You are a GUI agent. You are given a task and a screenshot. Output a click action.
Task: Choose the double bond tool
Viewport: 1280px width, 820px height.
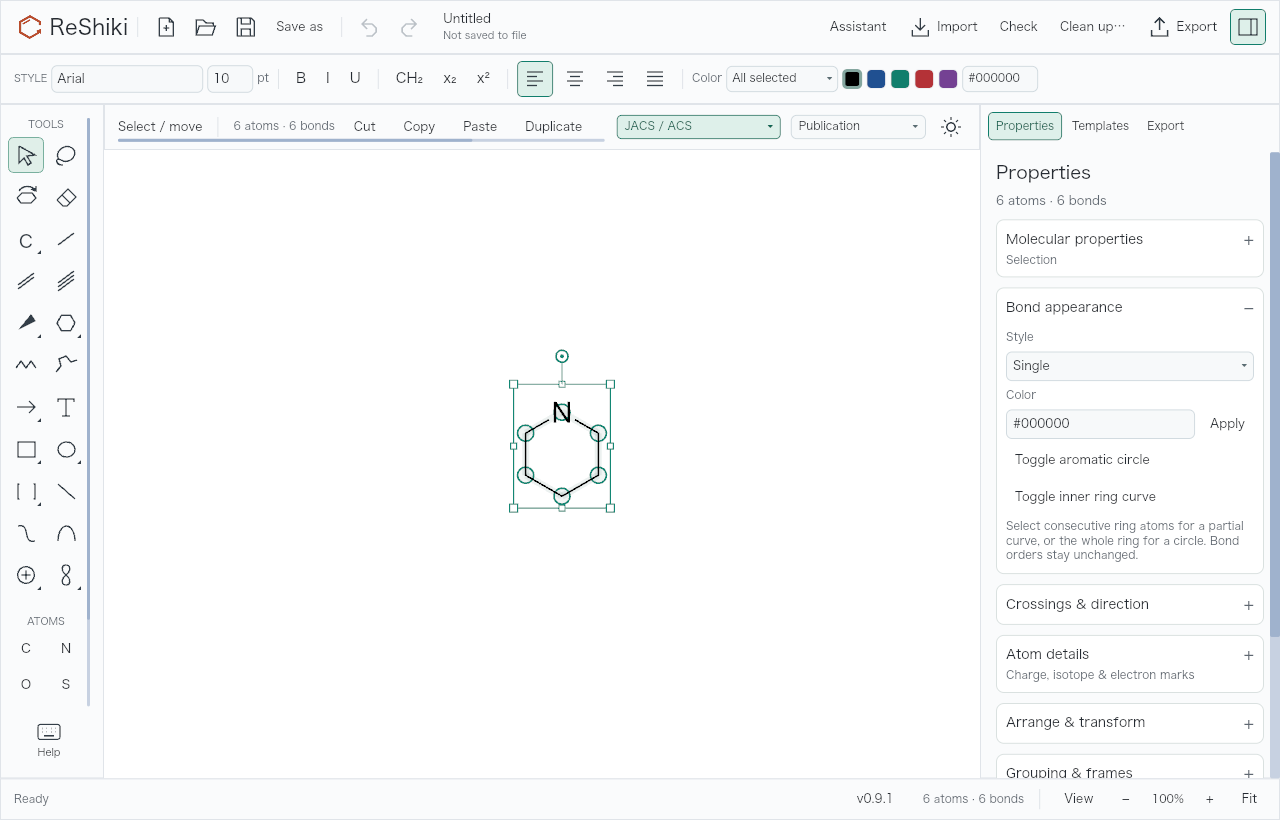[x=26, y=281]
